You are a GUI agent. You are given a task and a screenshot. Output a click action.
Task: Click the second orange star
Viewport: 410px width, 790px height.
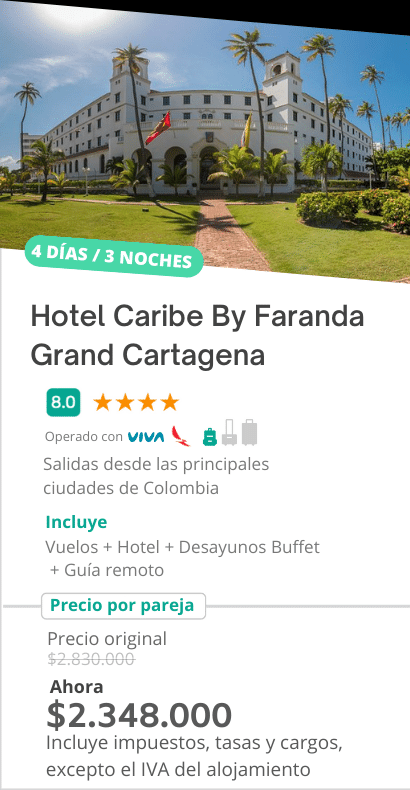(125, 403)
